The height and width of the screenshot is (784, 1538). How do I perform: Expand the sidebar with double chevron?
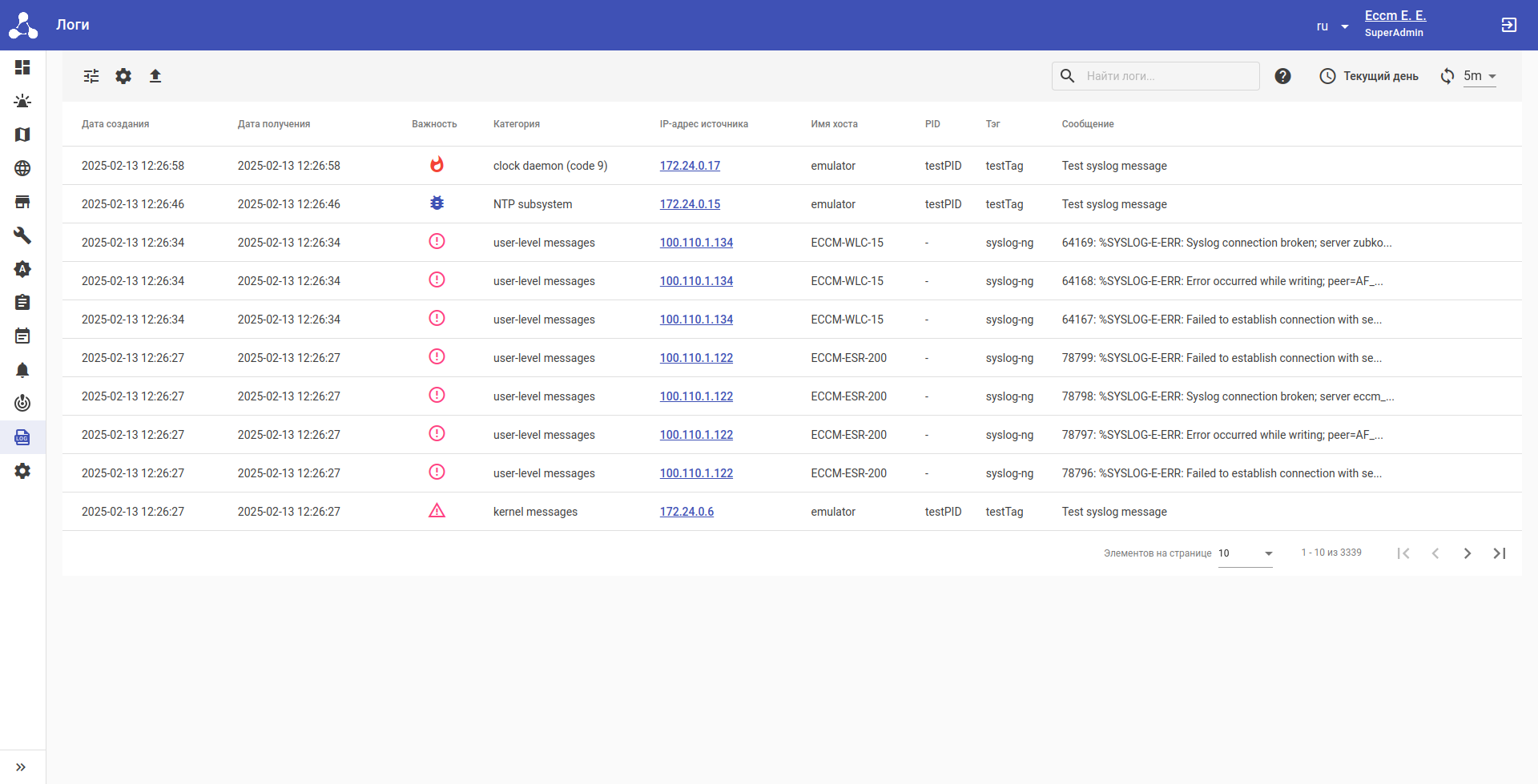pos(21,767)
